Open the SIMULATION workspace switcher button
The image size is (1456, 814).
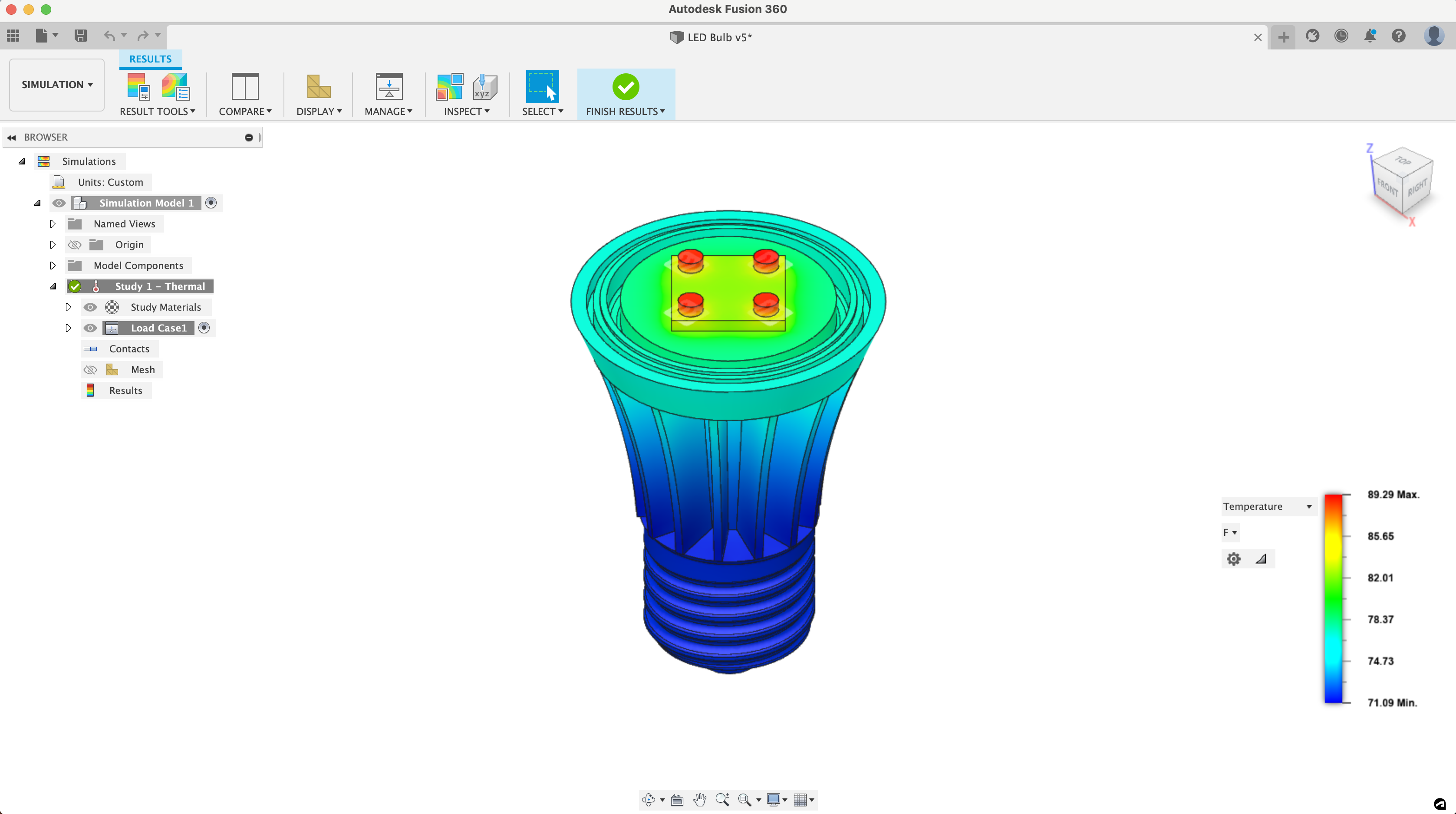coord(56,85)
